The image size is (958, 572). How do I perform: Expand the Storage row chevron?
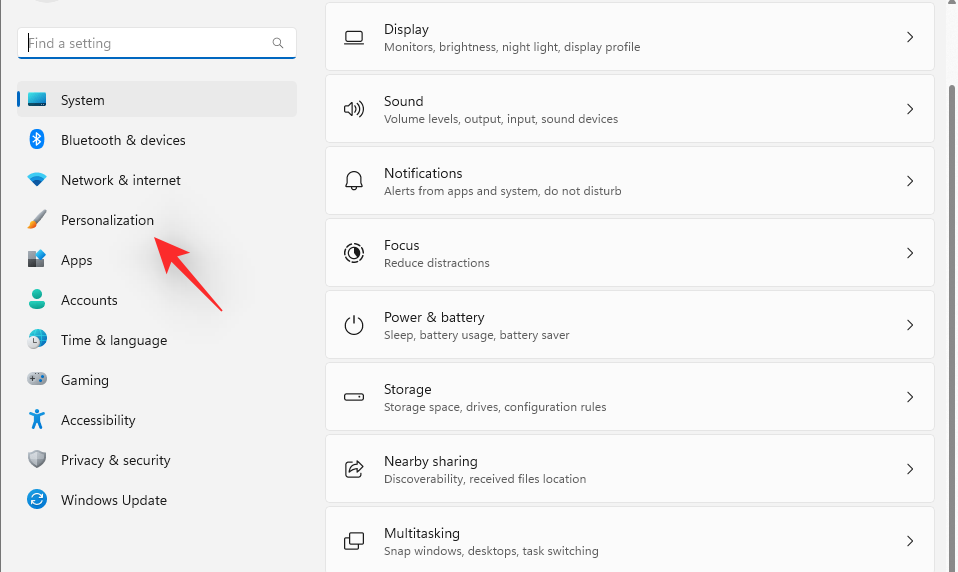pyautogui.click(x=910, y=397)
